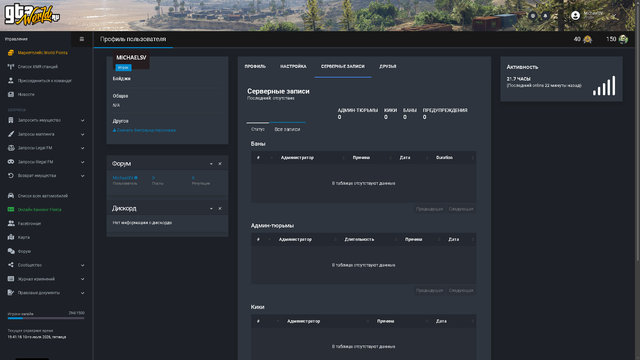
Task: Open notifications bell in header
Action: [545, 16]
